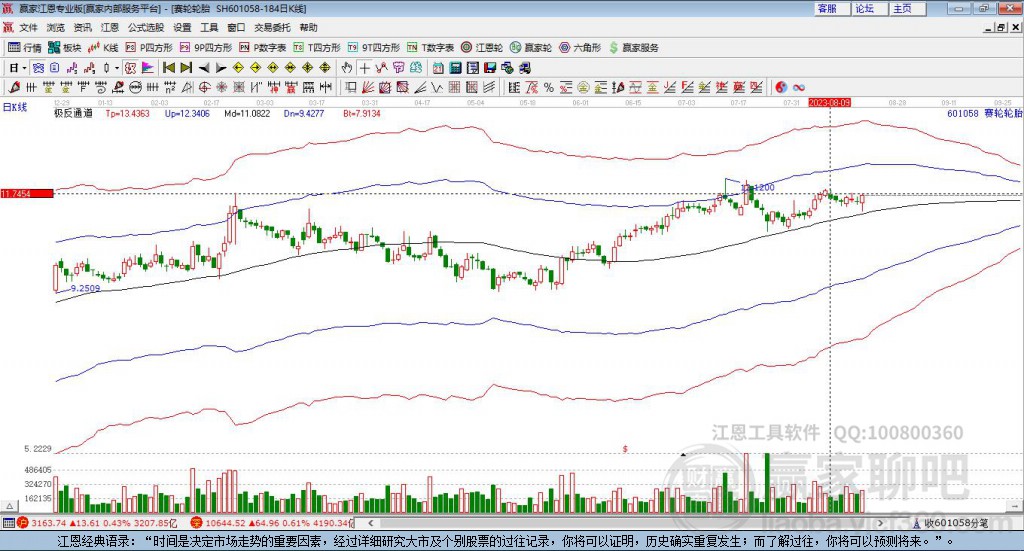
Task: Open the 9P四方形 tool
Action: [206, 48]
